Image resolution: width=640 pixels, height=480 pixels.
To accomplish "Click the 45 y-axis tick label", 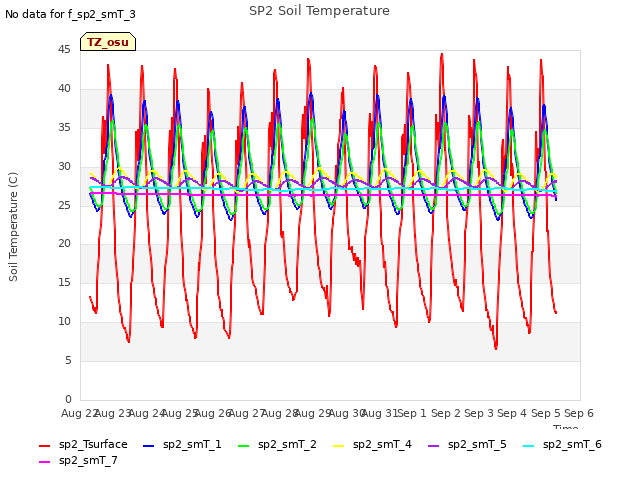I will pyautogui.click(x=64, y=50).
